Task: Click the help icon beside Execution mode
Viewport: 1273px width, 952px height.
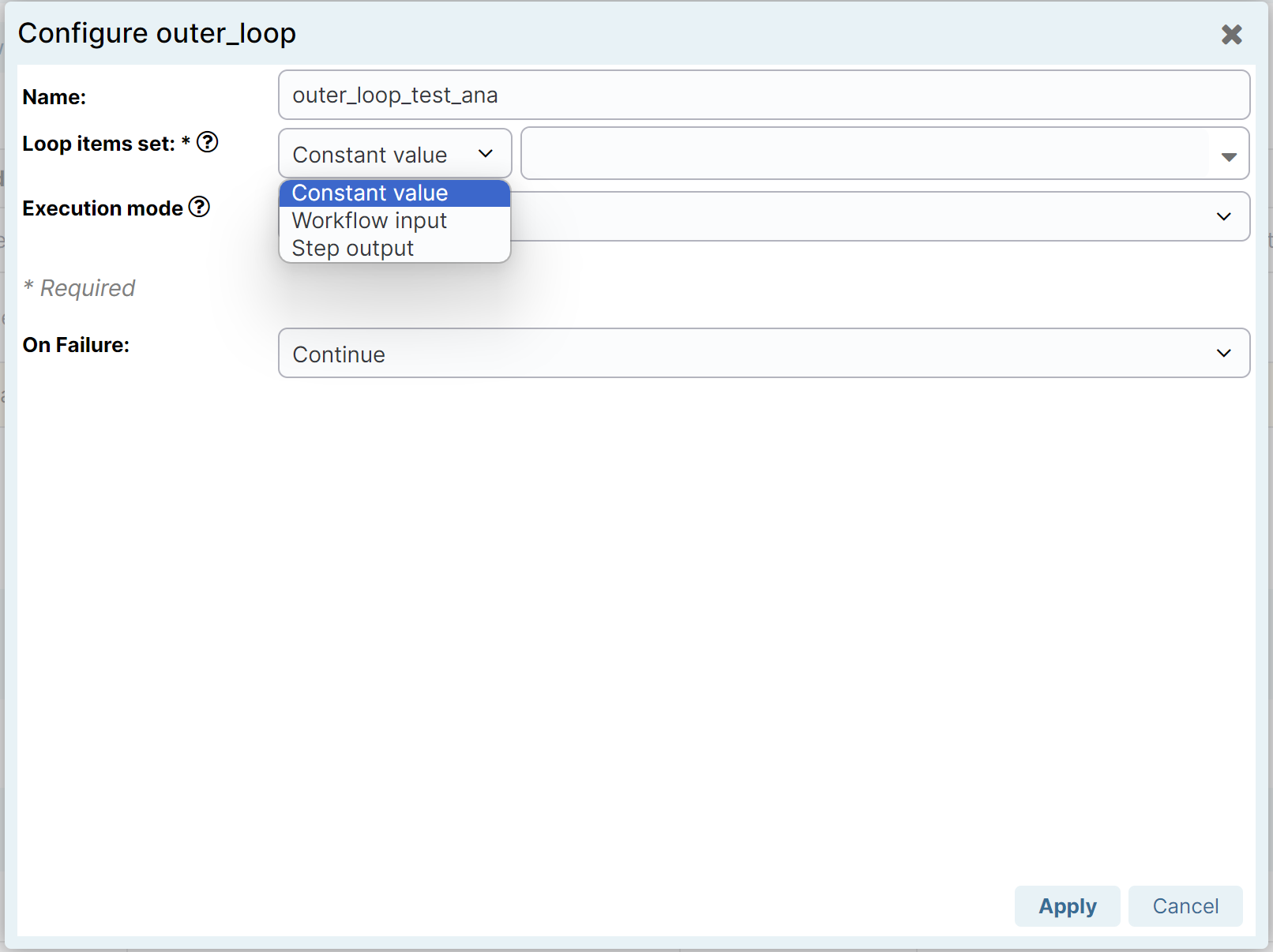Action: click(201, 207)
